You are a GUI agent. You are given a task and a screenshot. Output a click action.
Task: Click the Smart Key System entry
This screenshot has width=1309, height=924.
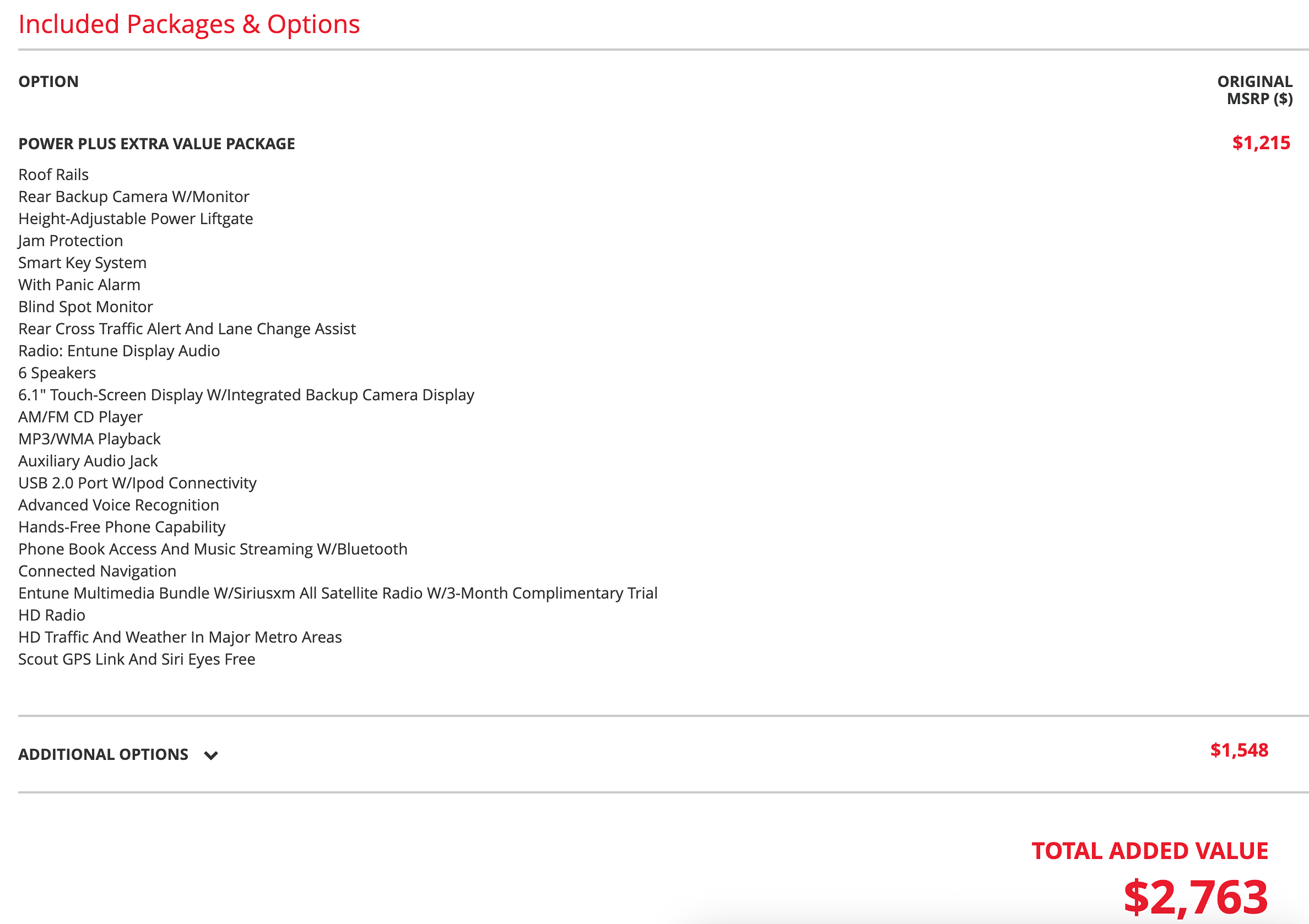pos(83,263)
